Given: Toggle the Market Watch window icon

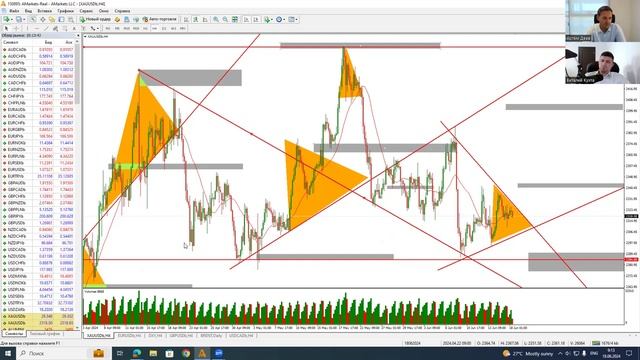Looking at the screenshot, I should 33,19.
